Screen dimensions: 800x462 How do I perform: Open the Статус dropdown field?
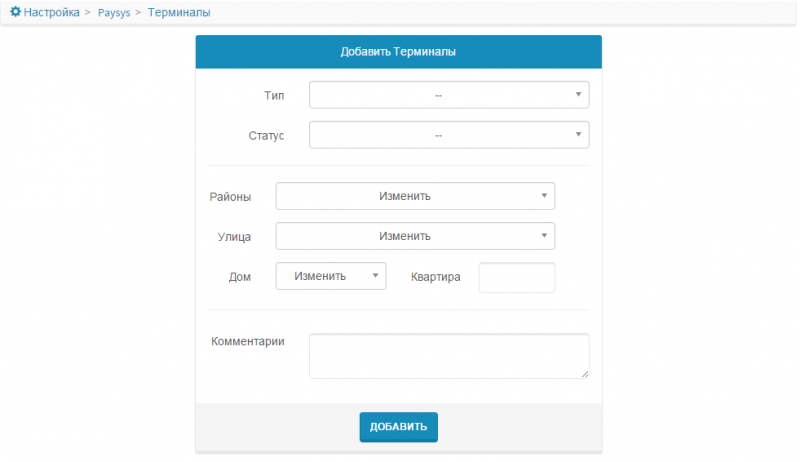449,135
